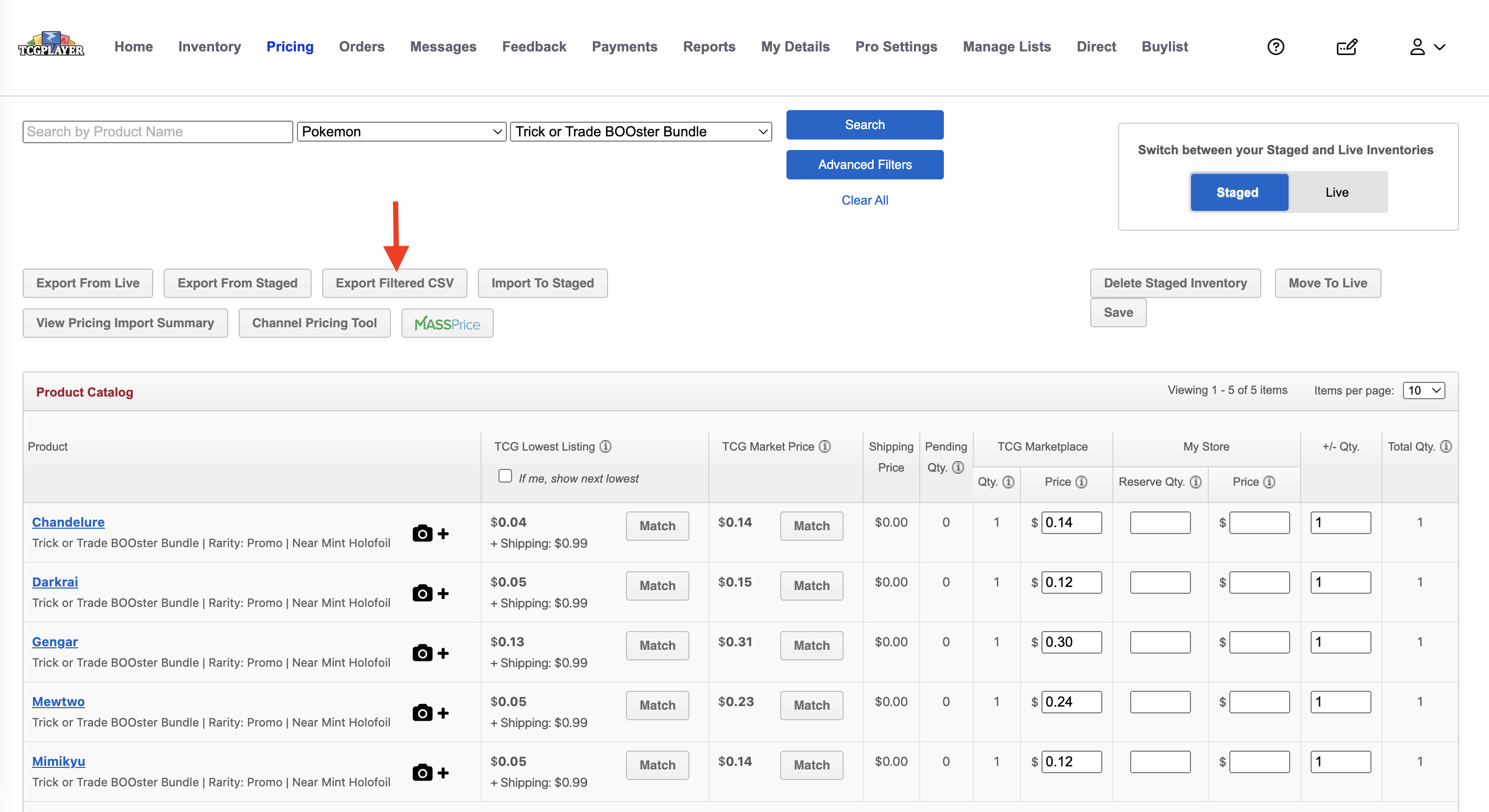The height and width of the screenshot is (812, 1489).
Task: Switch to Live inventory
Action: coord(1336,192)
